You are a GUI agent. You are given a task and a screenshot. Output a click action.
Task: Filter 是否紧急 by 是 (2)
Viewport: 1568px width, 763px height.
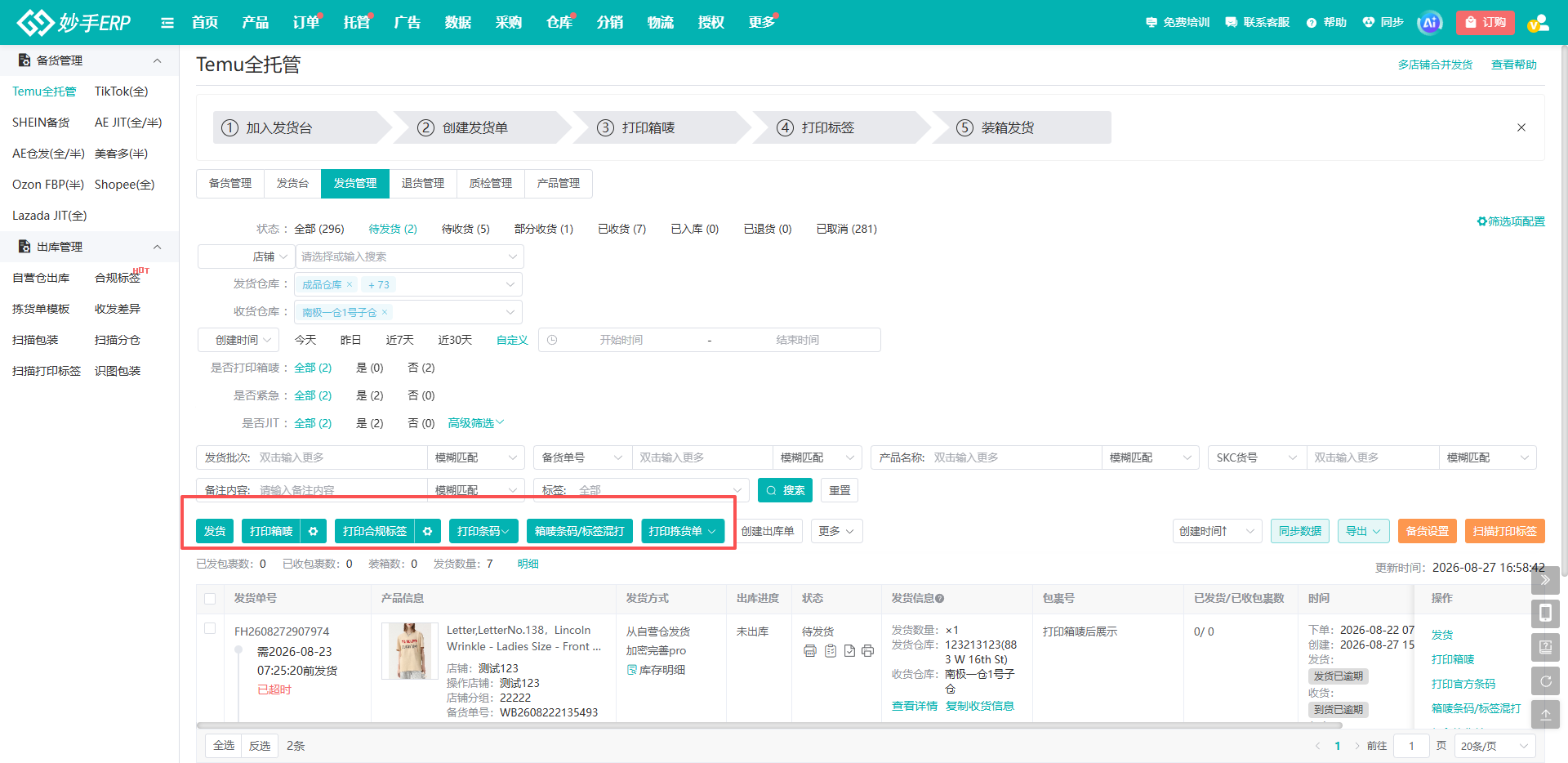pos(370,395)
